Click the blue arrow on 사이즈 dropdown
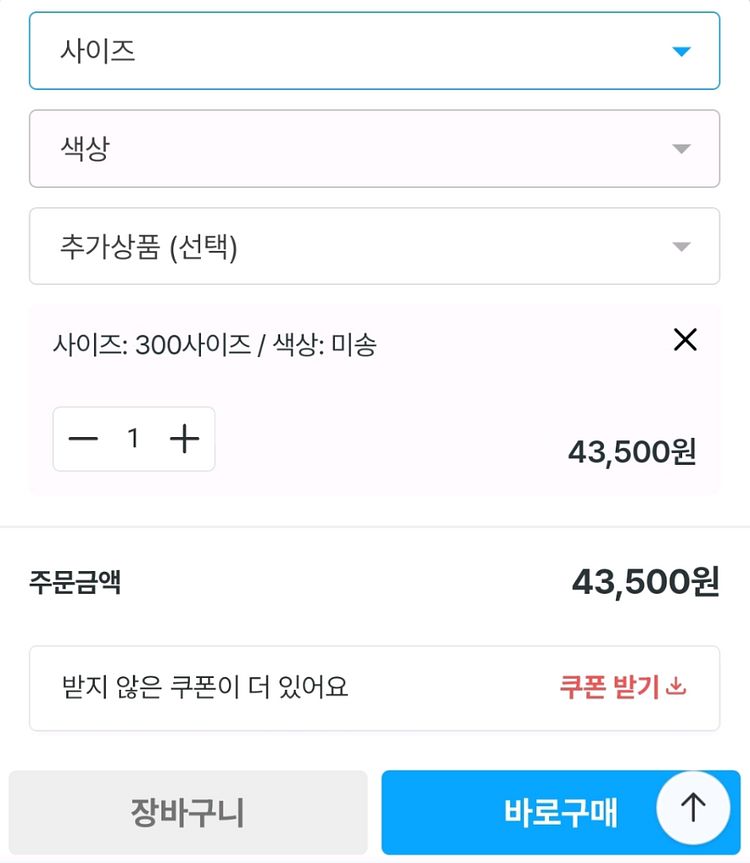Screen dimensions: 750x863 click(x=681, y=51)
